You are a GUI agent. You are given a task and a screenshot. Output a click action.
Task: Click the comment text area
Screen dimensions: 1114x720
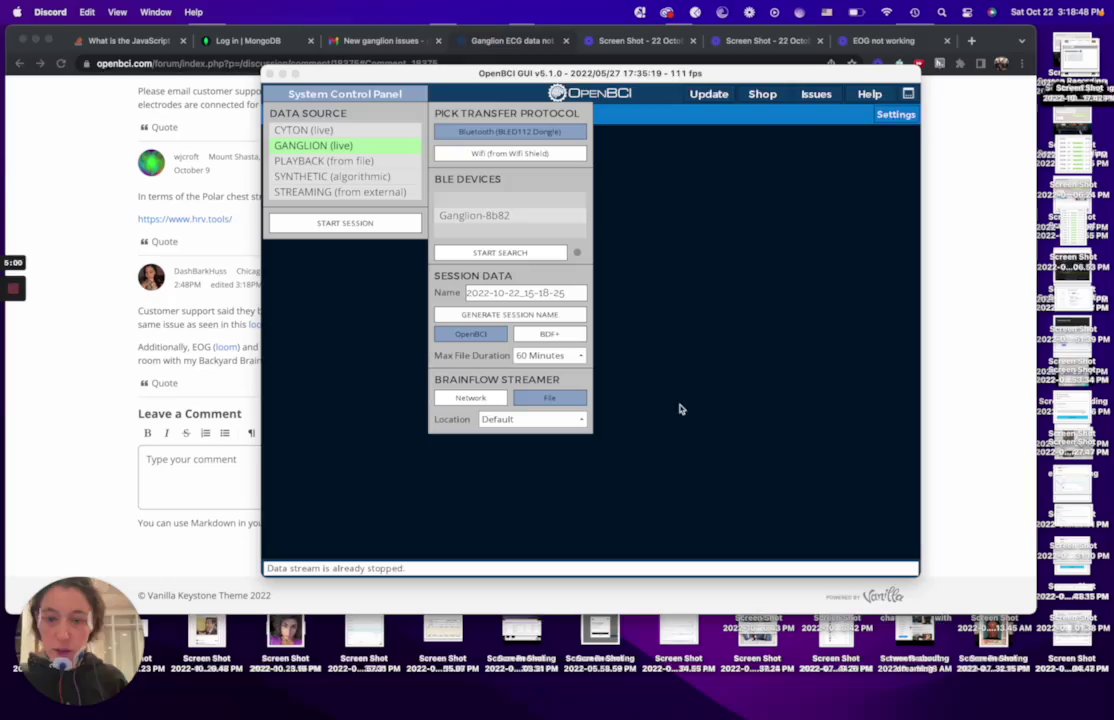tap(200, 477)
